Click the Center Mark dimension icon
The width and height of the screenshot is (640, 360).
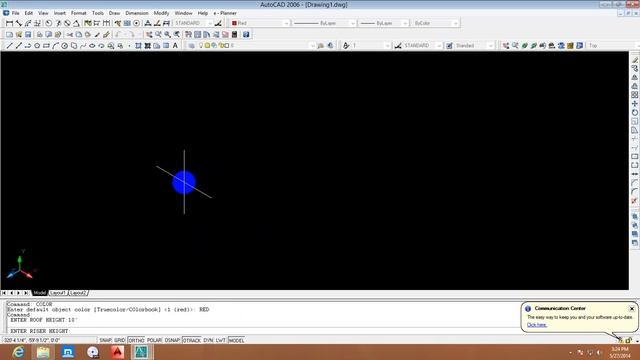pyautogui.click(x=136, y=23)
